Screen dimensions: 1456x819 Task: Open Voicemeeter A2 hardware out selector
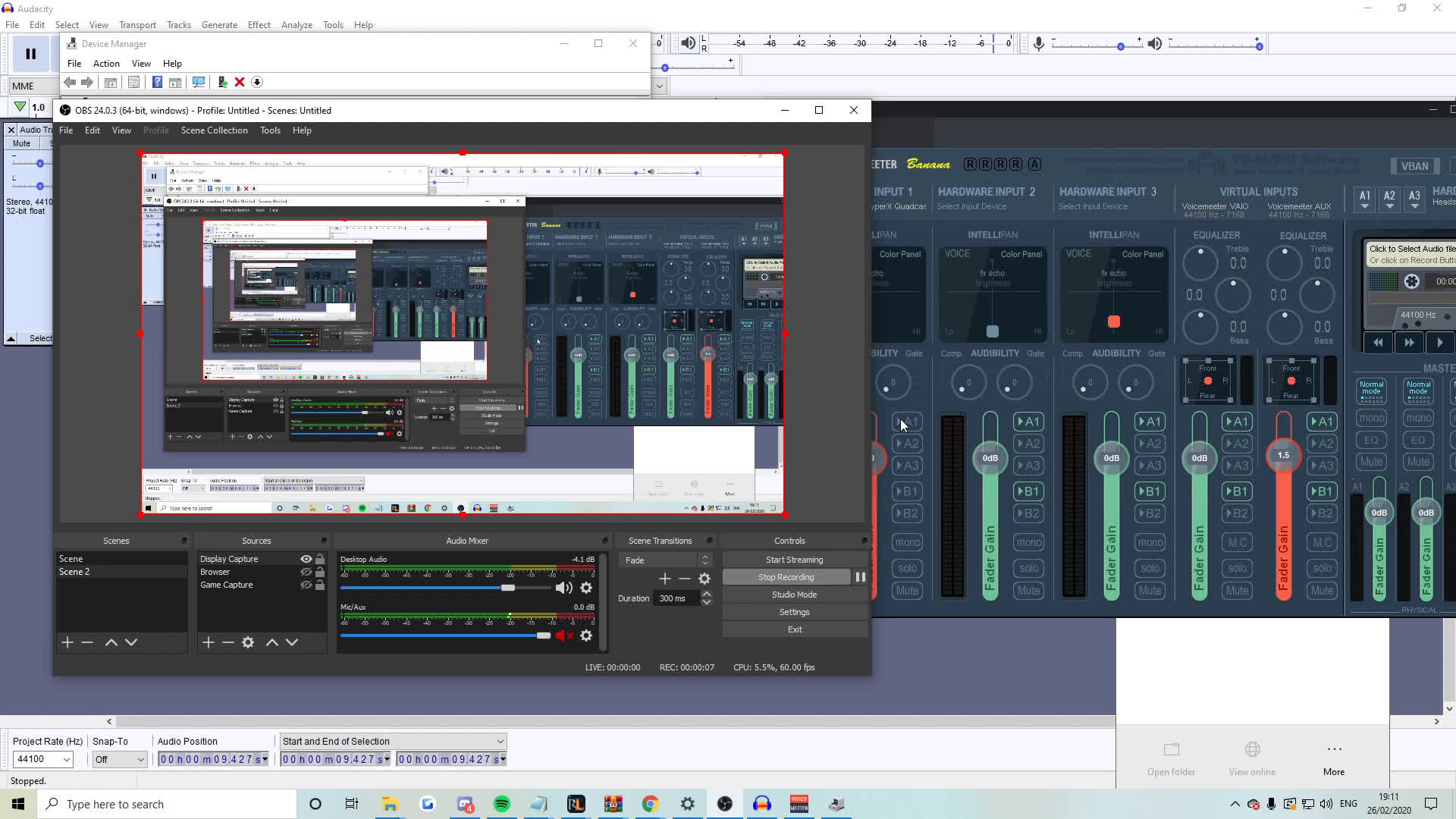point(1389,199)
